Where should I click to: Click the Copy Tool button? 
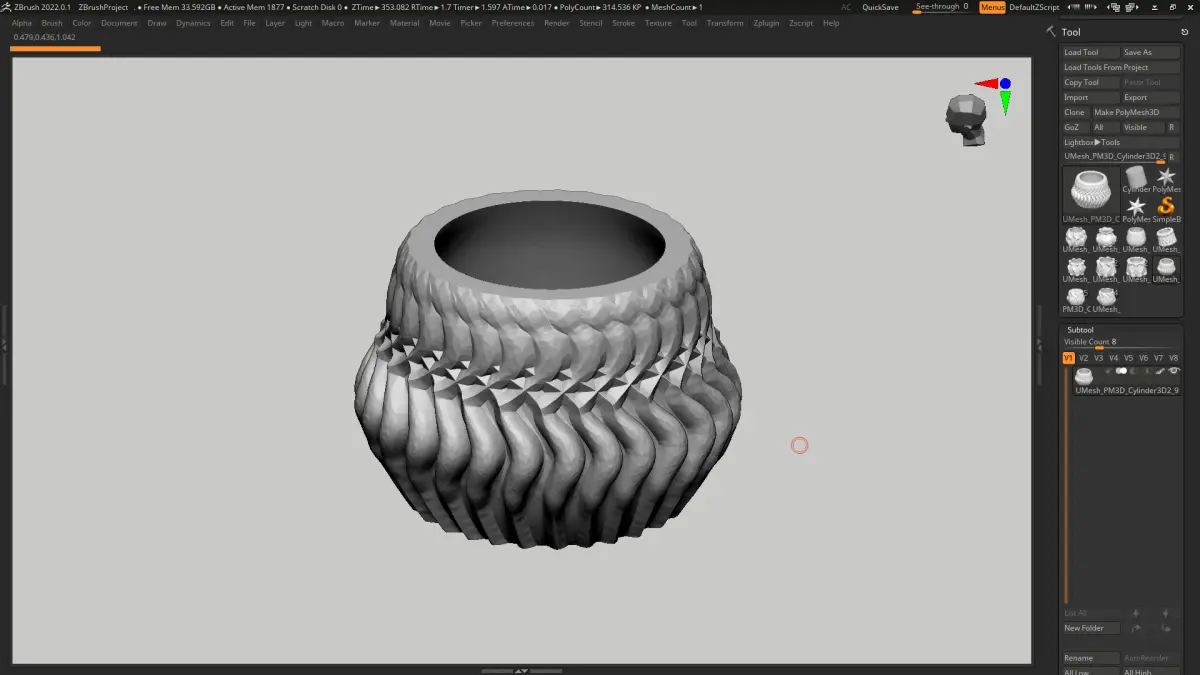(x=1091, y=82)
